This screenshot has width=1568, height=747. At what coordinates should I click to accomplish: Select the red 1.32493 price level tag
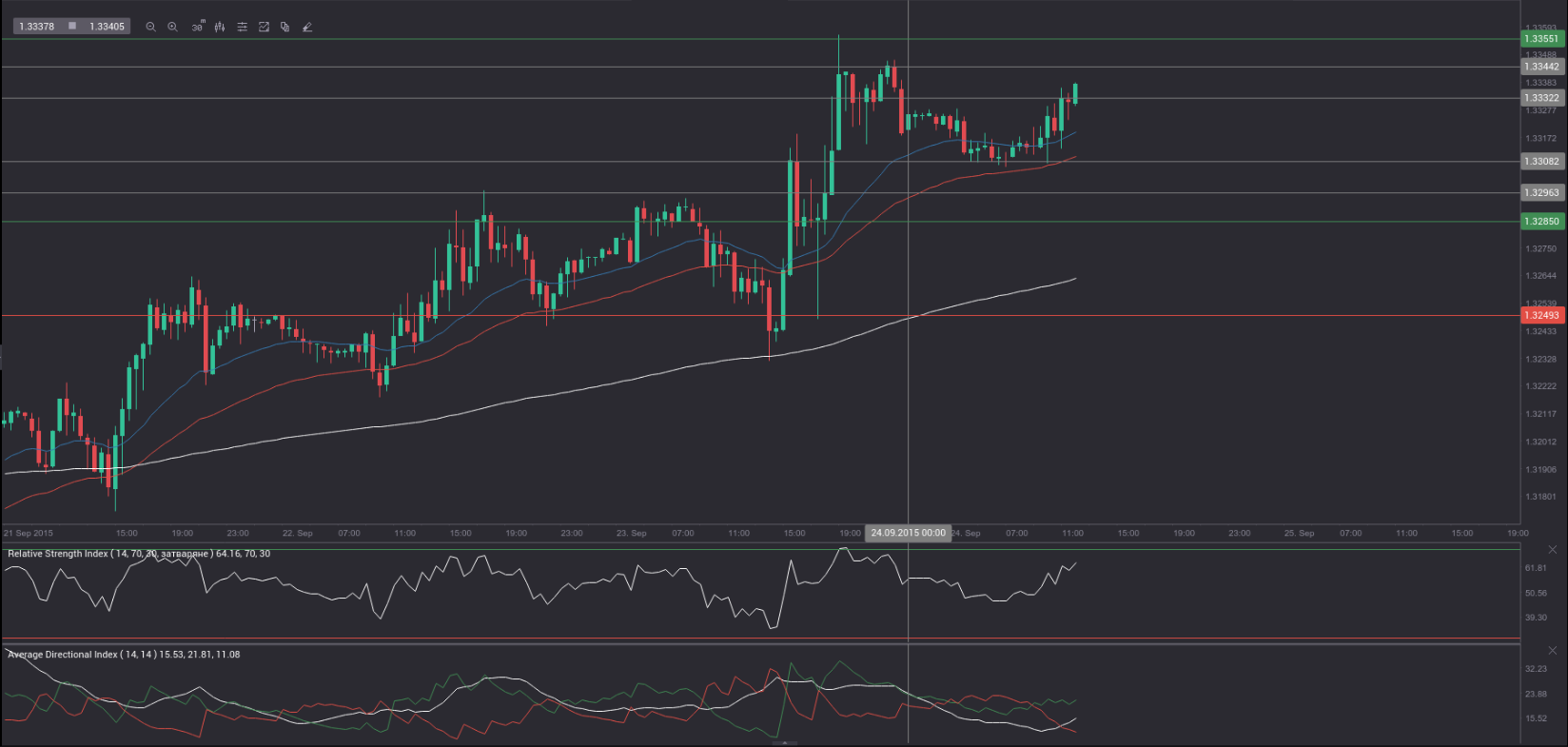[x=1541, y=315]
